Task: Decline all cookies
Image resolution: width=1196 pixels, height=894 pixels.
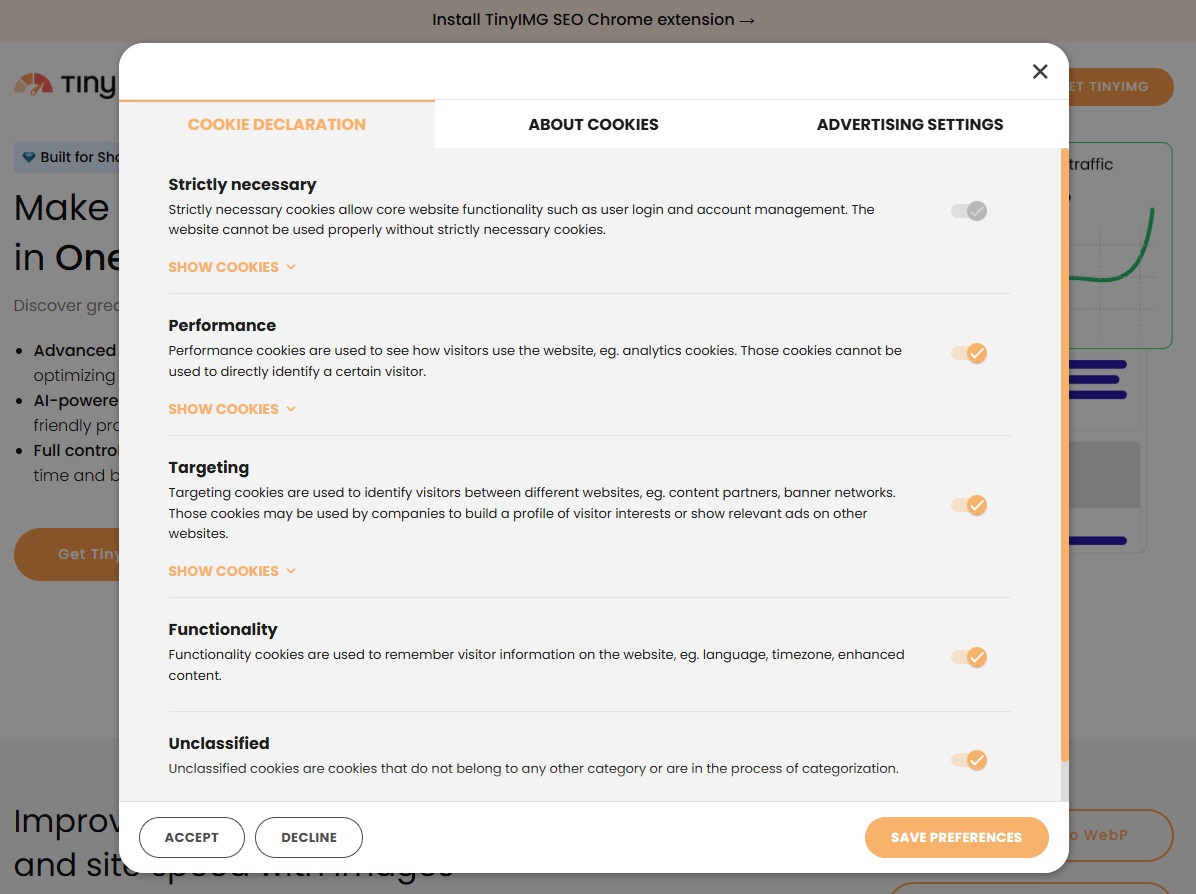Action: coord(308,837)
